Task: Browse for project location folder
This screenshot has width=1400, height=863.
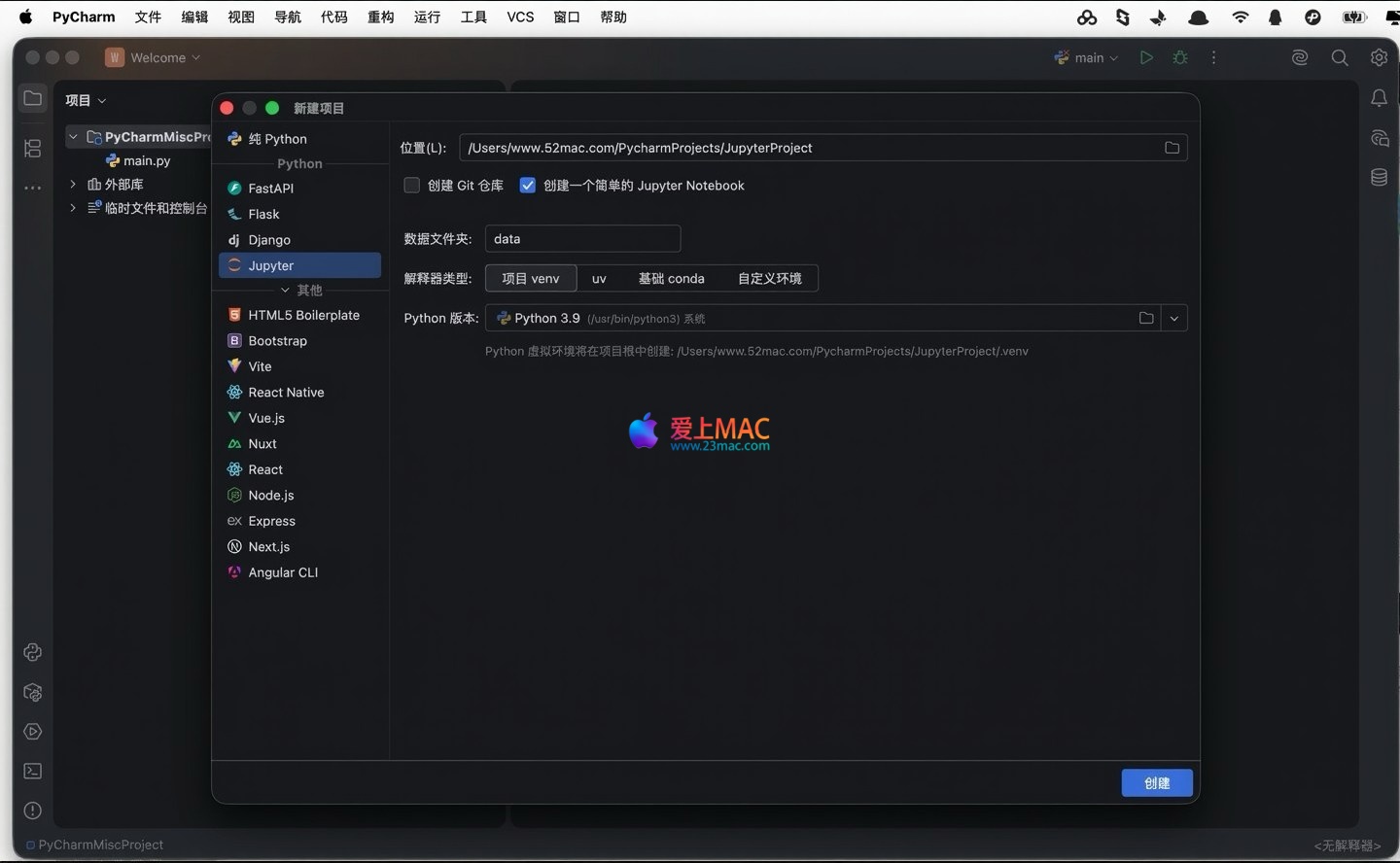Action: click(x=1172, y=148)
